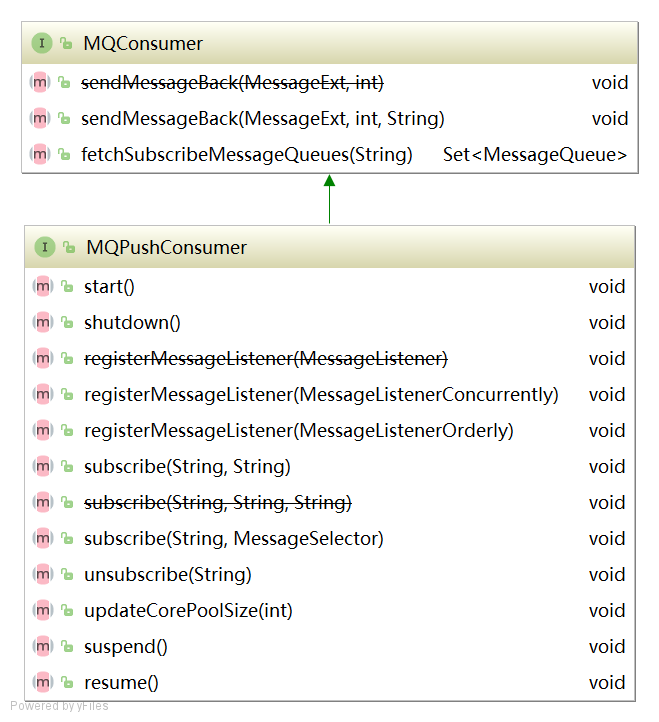Click the method icon next to shutdown()
This screenshot has width=659, height=722.
[42, 323]
